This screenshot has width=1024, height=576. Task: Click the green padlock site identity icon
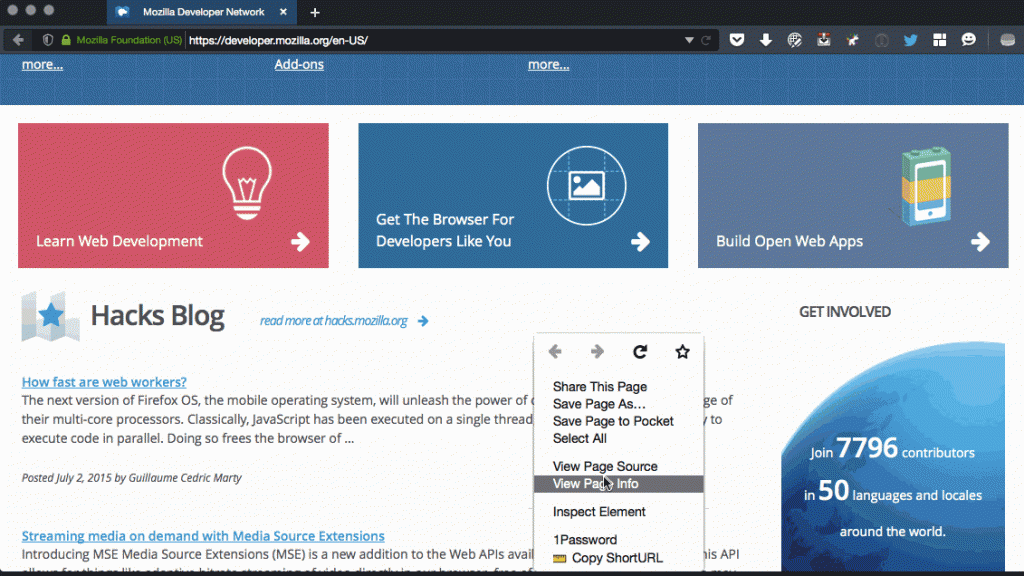(66, 40)
